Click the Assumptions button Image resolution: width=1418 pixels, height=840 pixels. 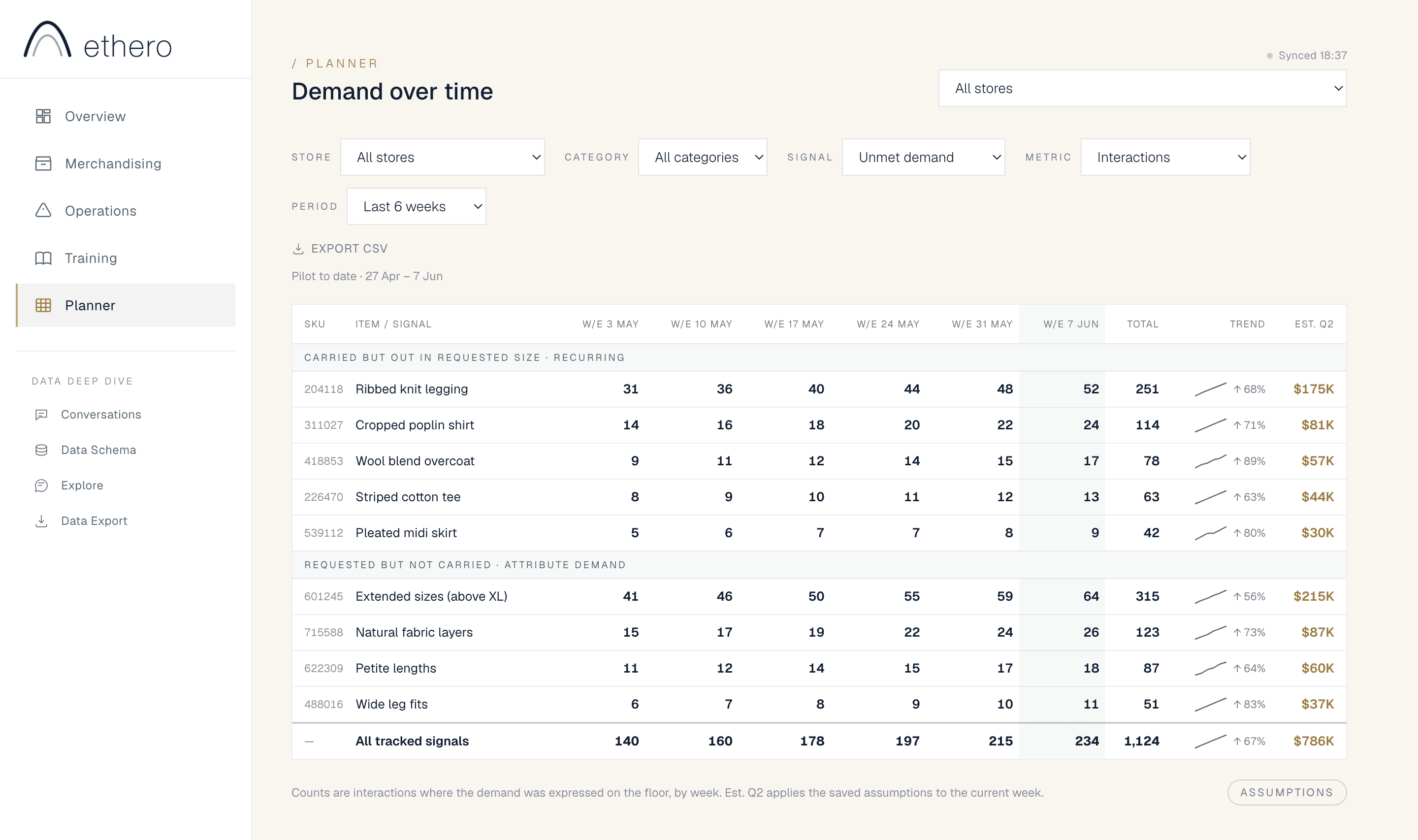click(1287, 792)
